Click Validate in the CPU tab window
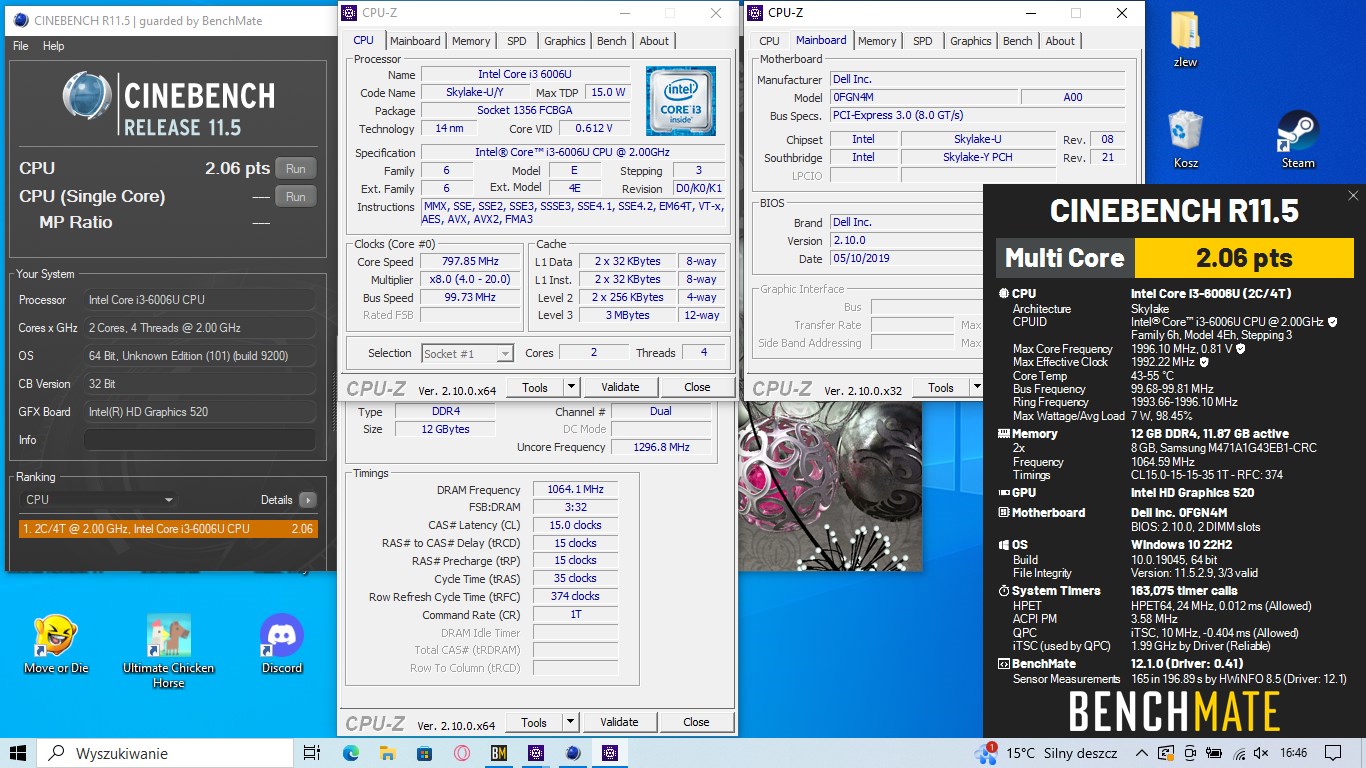The height and width of the screenshot is (768, 1366). 620,387
